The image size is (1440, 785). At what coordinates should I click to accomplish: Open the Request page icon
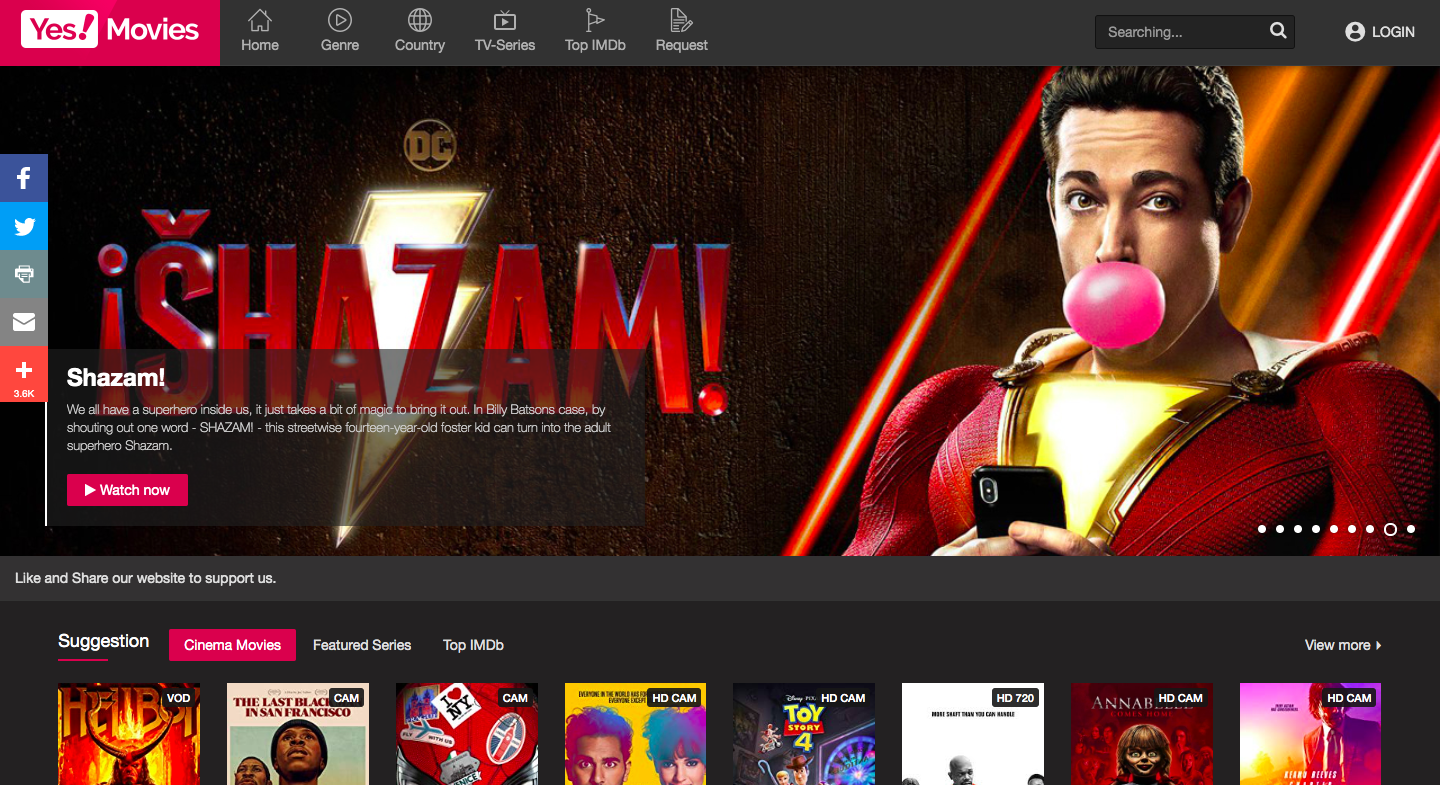click(681, 20)
